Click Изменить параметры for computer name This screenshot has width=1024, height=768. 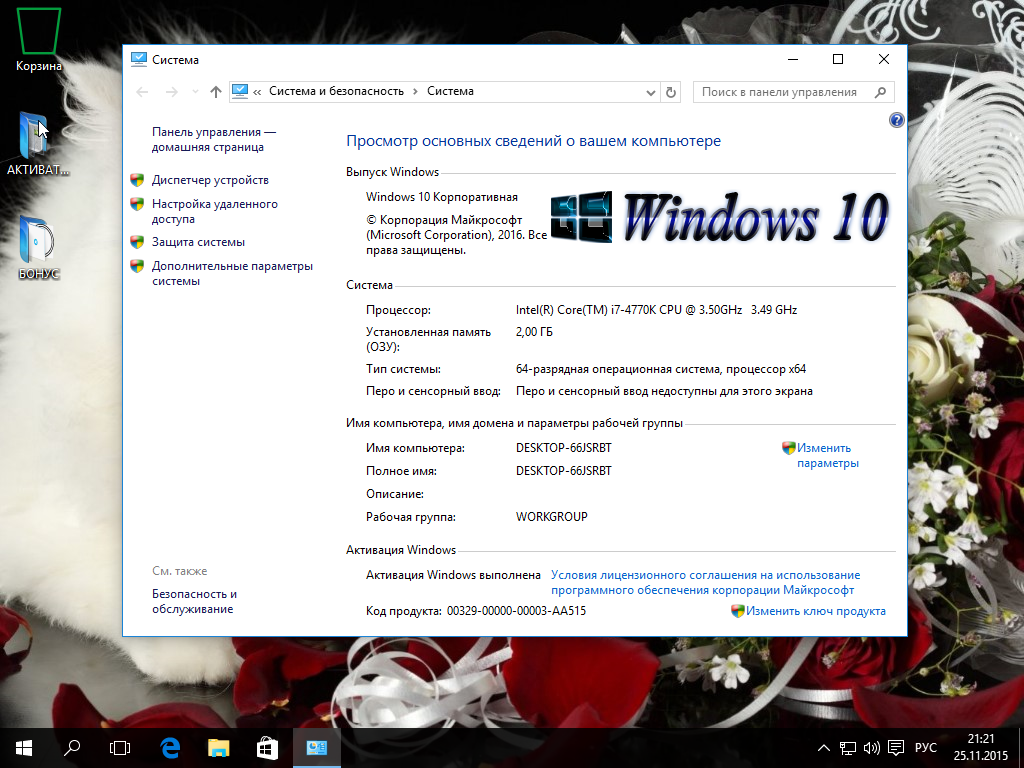pos(827,456)
